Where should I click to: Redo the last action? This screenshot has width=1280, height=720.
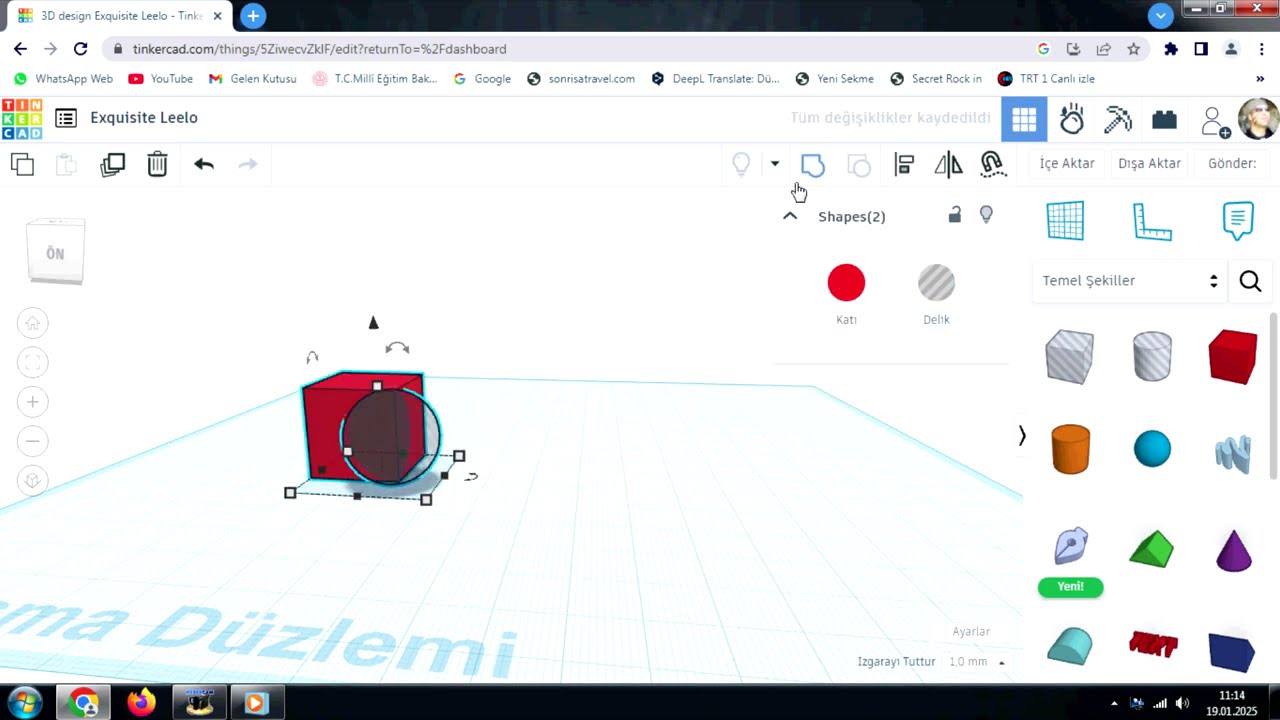[248, 164]
